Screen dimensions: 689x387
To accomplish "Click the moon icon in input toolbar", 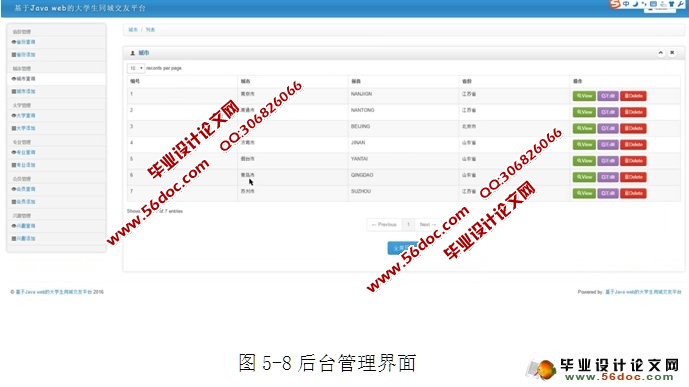I will pyautogui.click(x=635, y=4).
